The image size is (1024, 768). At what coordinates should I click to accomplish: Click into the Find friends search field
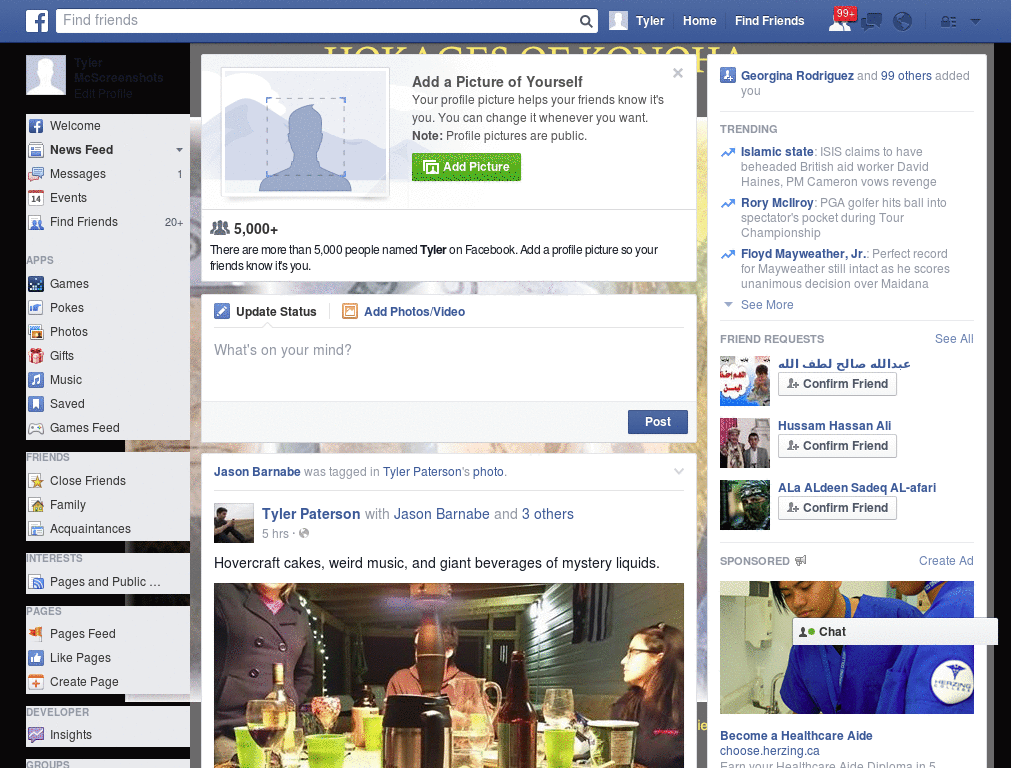[x=318, y=21]
